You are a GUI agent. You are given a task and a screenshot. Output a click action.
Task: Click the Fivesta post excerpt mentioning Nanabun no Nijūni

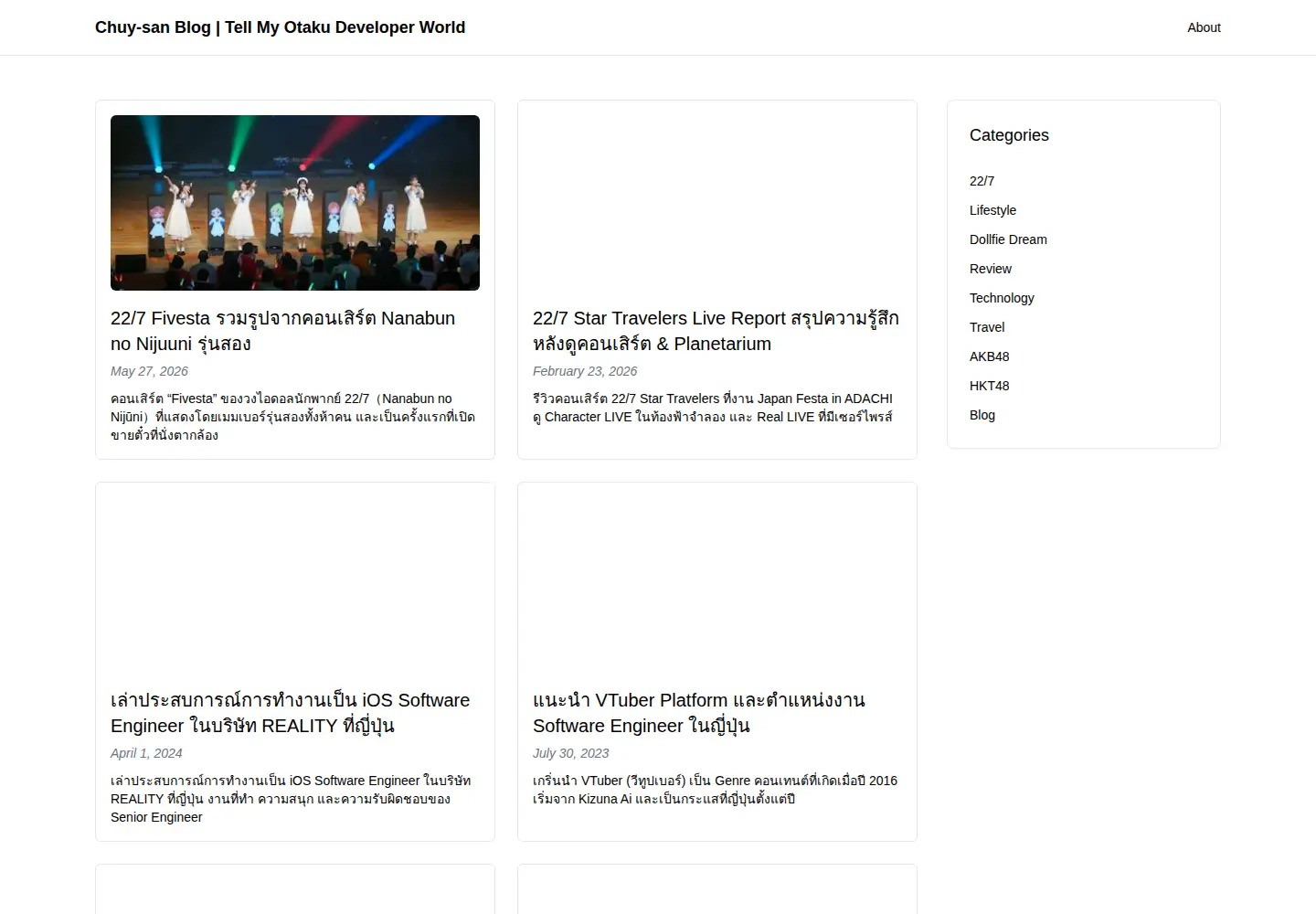coord(292,417)
